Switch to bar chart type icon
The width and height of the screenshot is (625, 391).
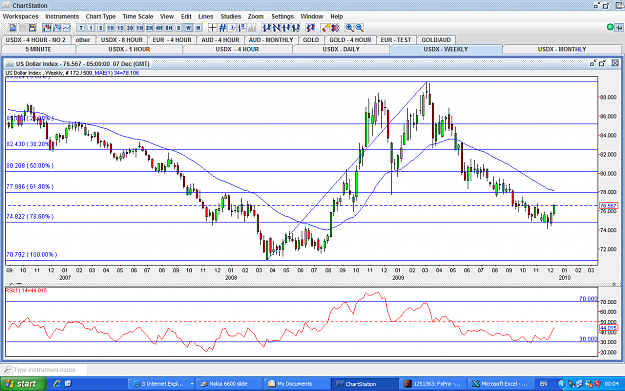click(x=57, y=28)
